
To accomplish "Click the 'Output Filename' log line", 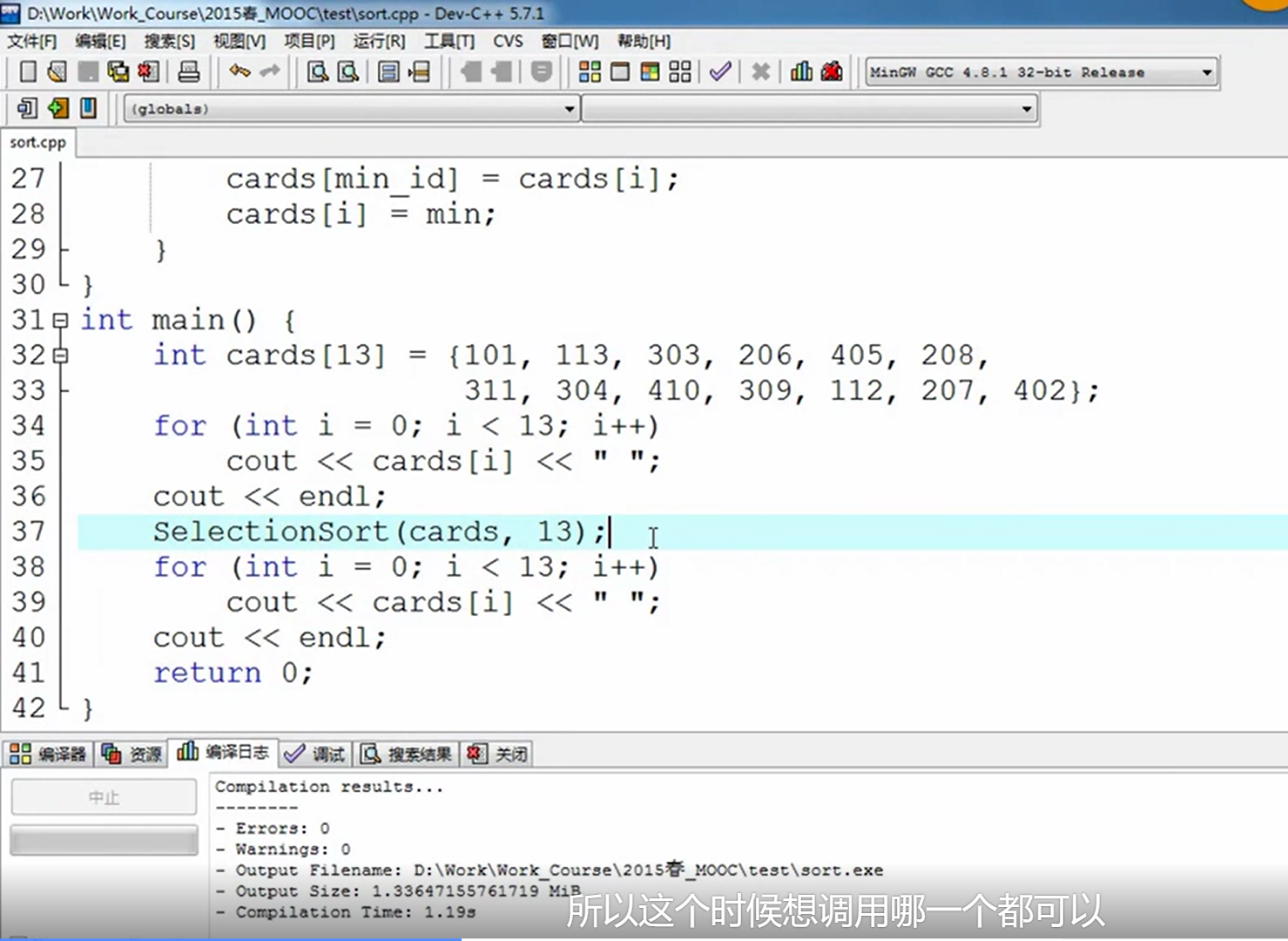I will coord(550,870).
